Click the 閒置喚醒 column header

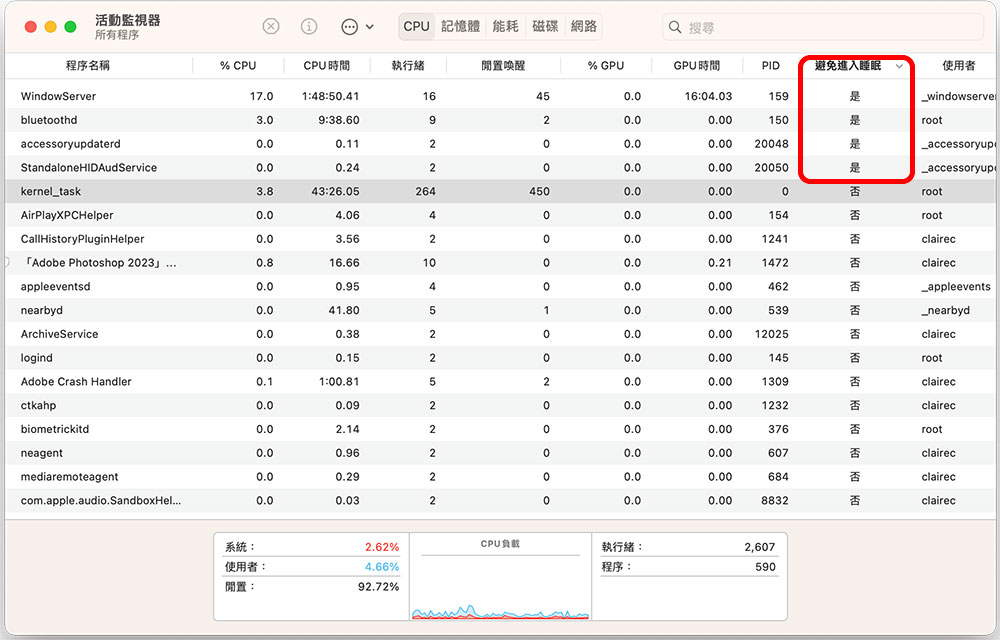(x=502, y=66)
